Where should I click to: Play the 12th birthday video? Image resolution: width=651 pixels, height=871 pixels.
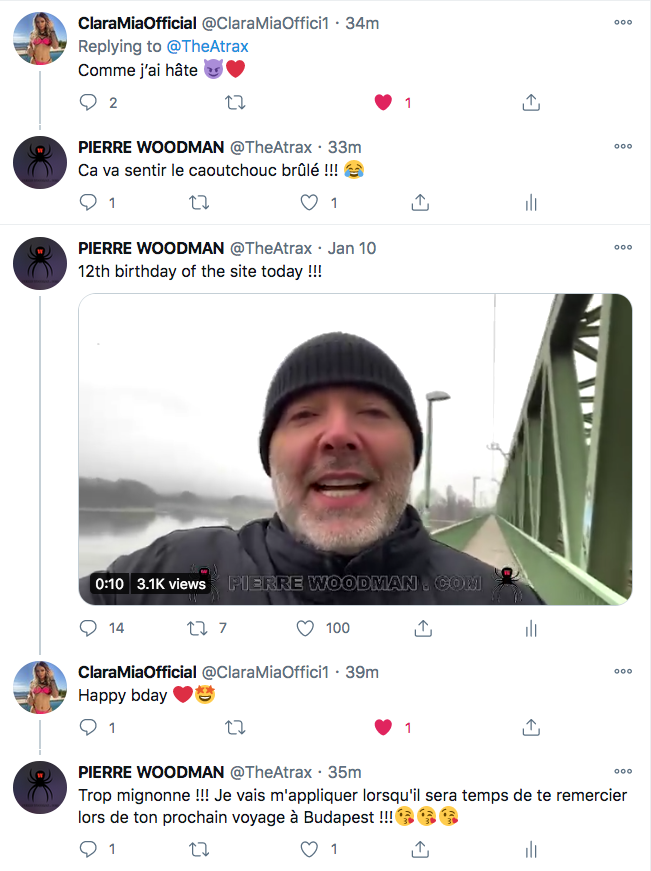click(x=355, y=449)
